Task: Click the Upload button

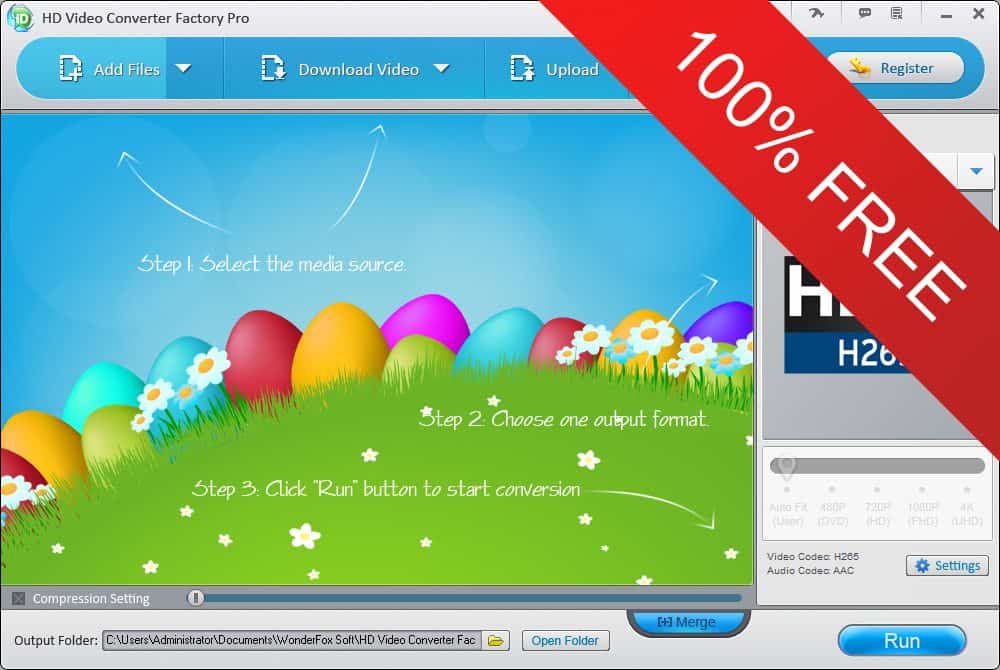Action: 554,69
